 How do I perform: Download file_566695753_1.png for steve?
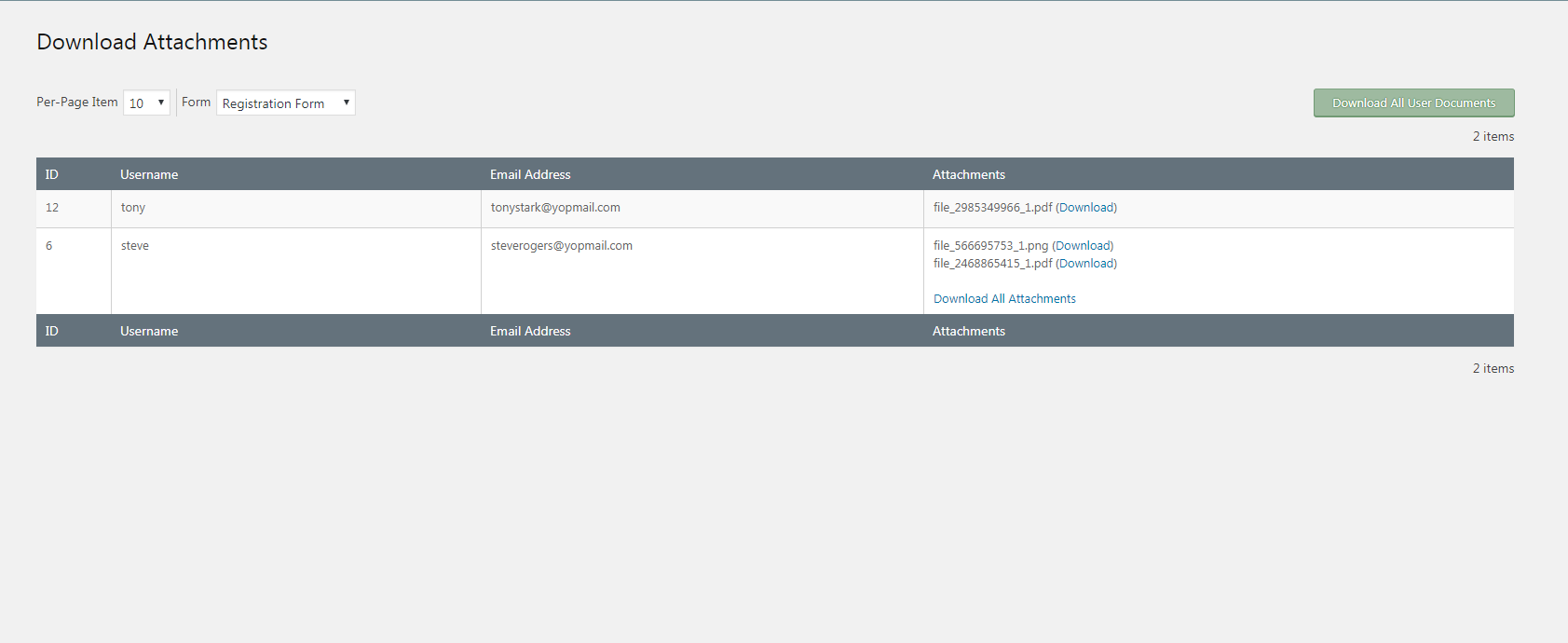pos(1083,246)
